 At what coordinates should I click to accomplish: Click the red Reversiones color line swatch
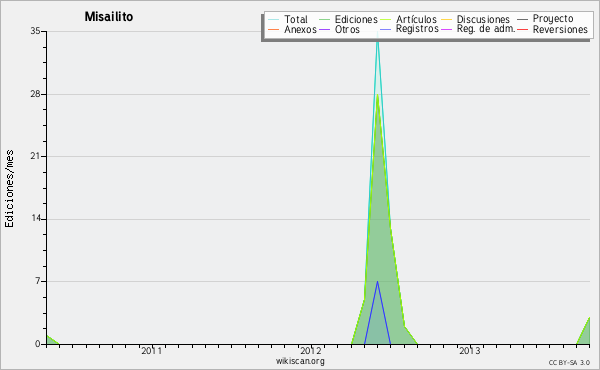[522, 29]
